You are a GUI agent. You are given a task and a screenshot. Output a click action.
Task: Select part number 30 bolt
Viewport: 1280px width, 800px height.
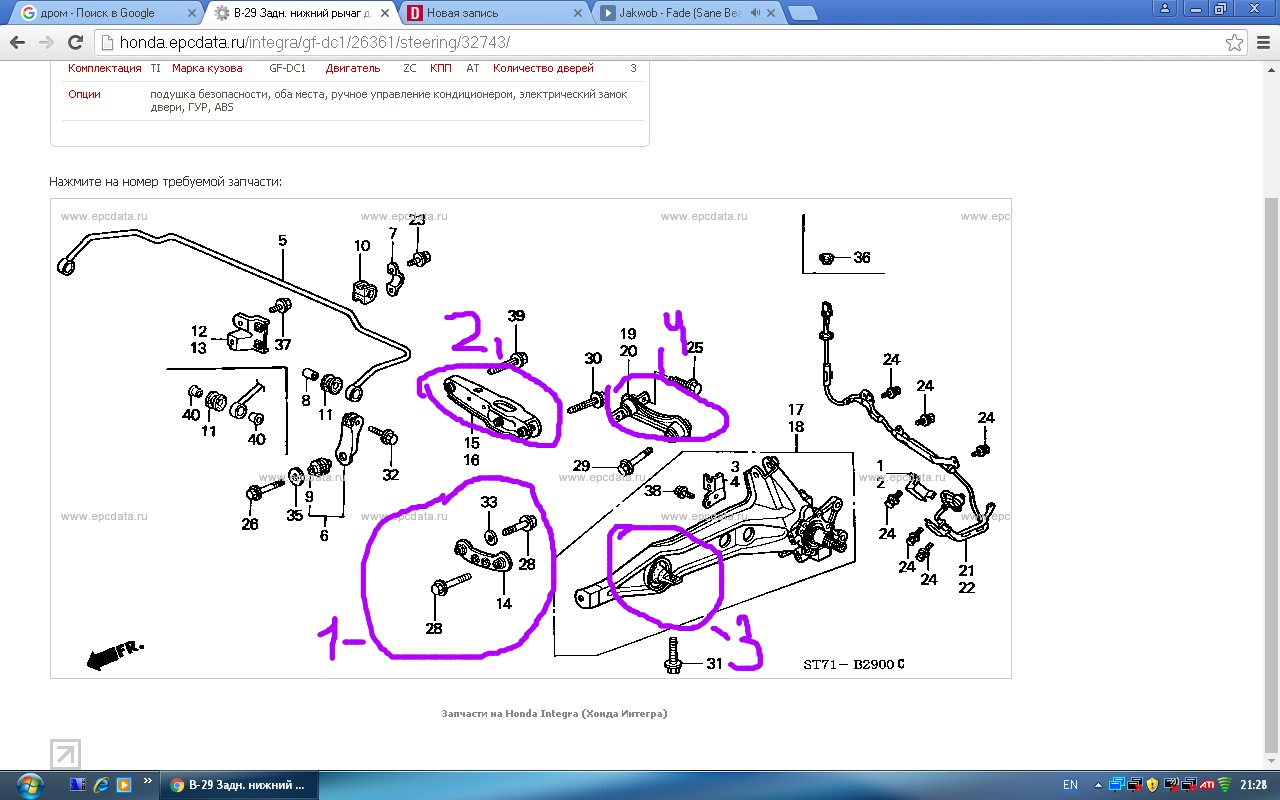click(x=593, y=359)
